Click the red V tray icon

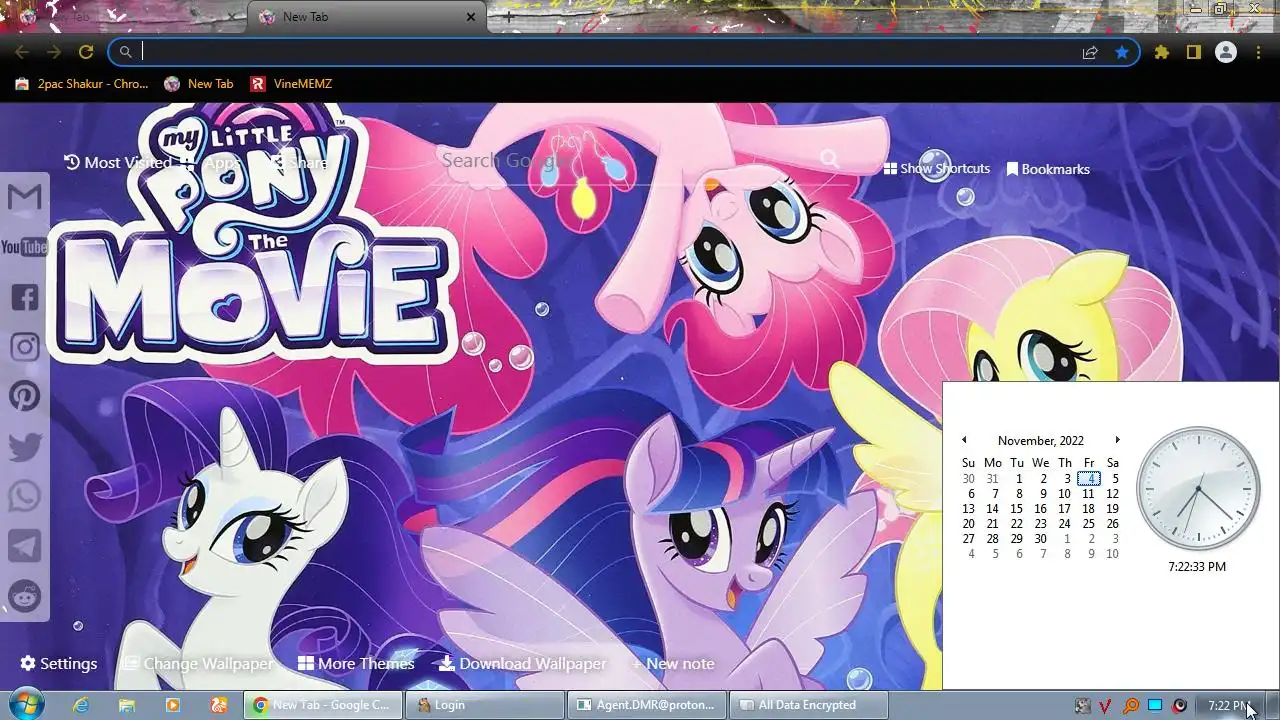coord(1106,706)
